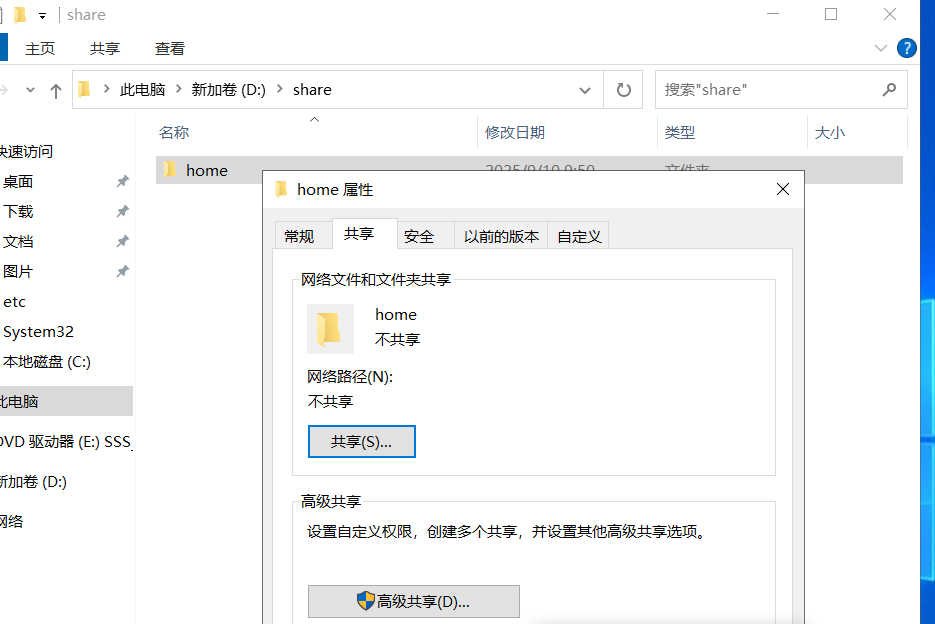The height and width of the screenshot is (624, 935).
Task: Click the refresh button beside address bar
Action: pos(624,90)
